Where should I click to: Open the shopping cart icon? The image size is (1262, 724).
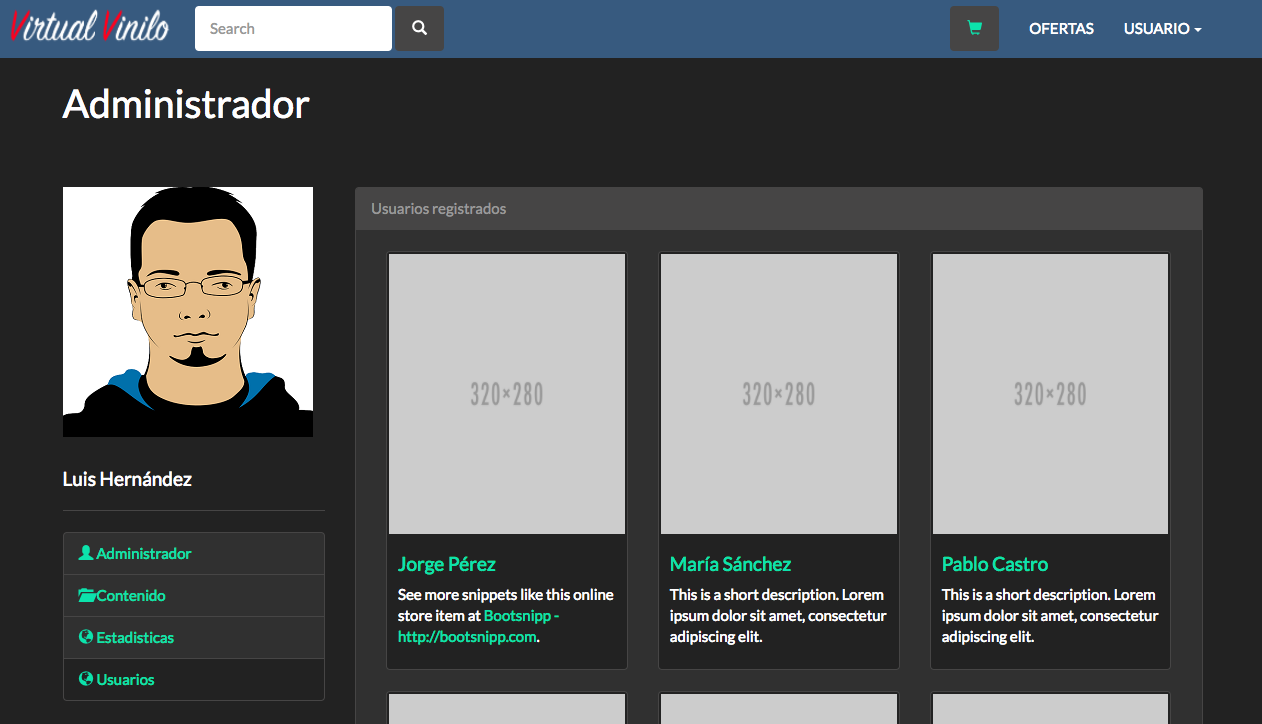point(974,28)
